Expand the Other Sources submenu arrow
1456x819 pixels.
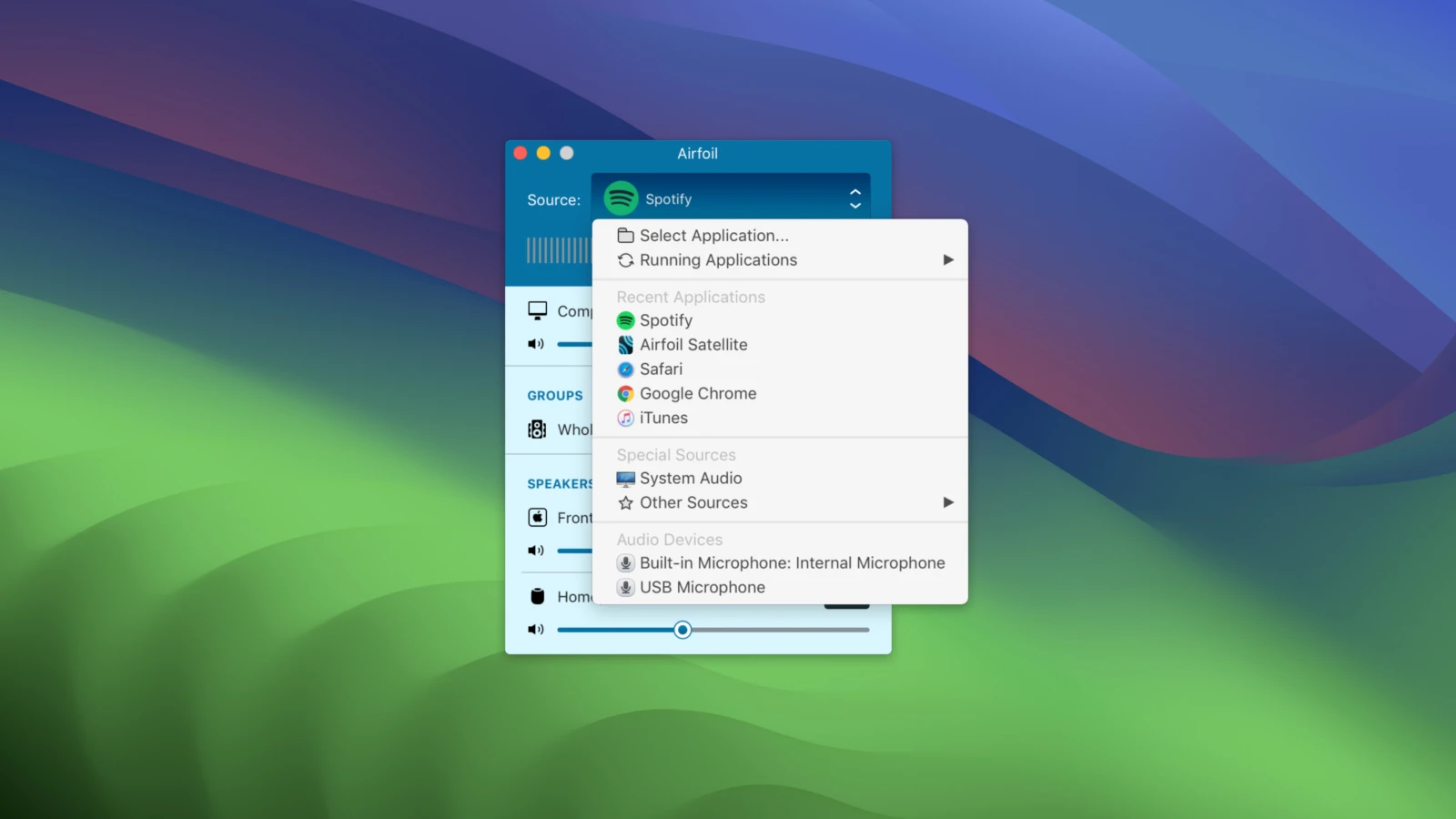(x=948, y=502)
